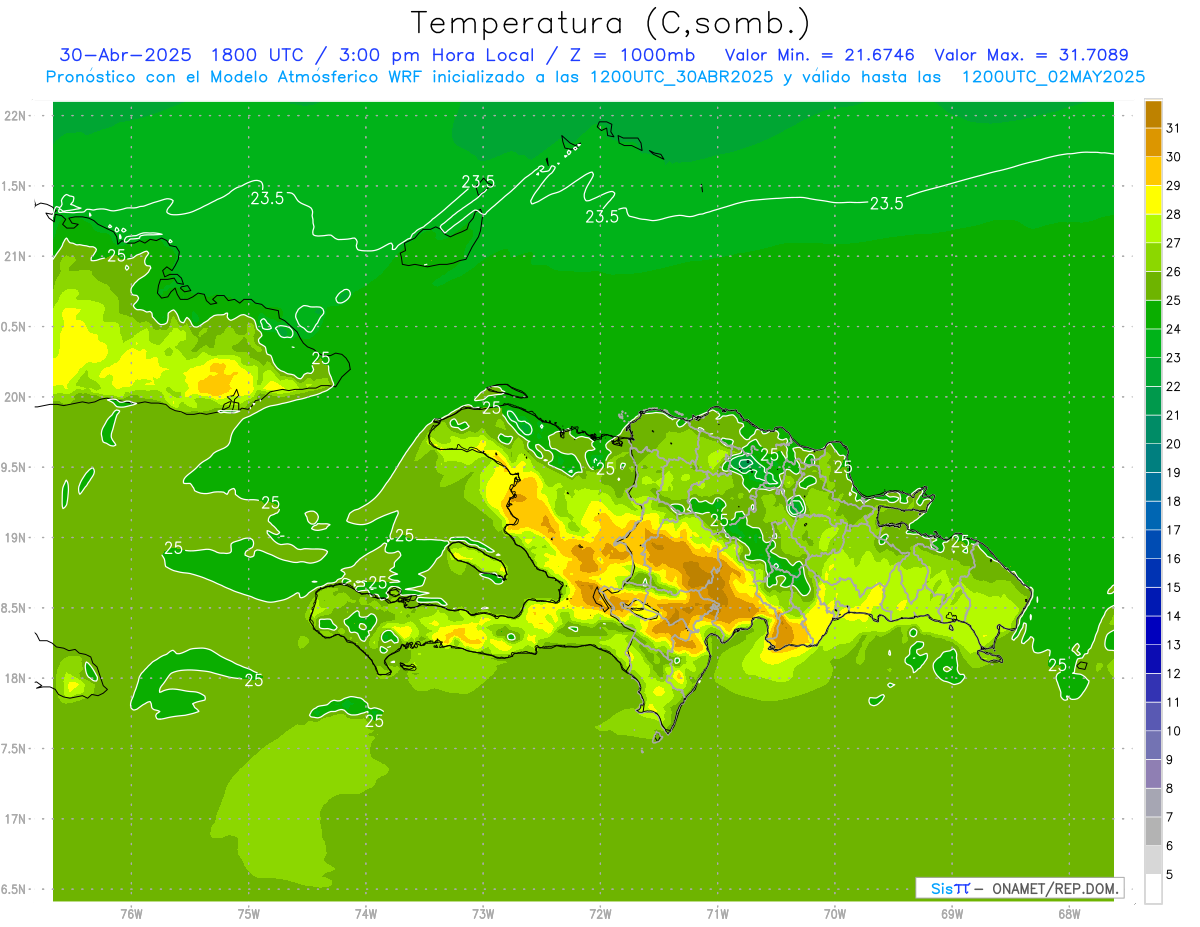Click the dark orange-brown swatch above colorbar value 31

(x=1153, y=114)
